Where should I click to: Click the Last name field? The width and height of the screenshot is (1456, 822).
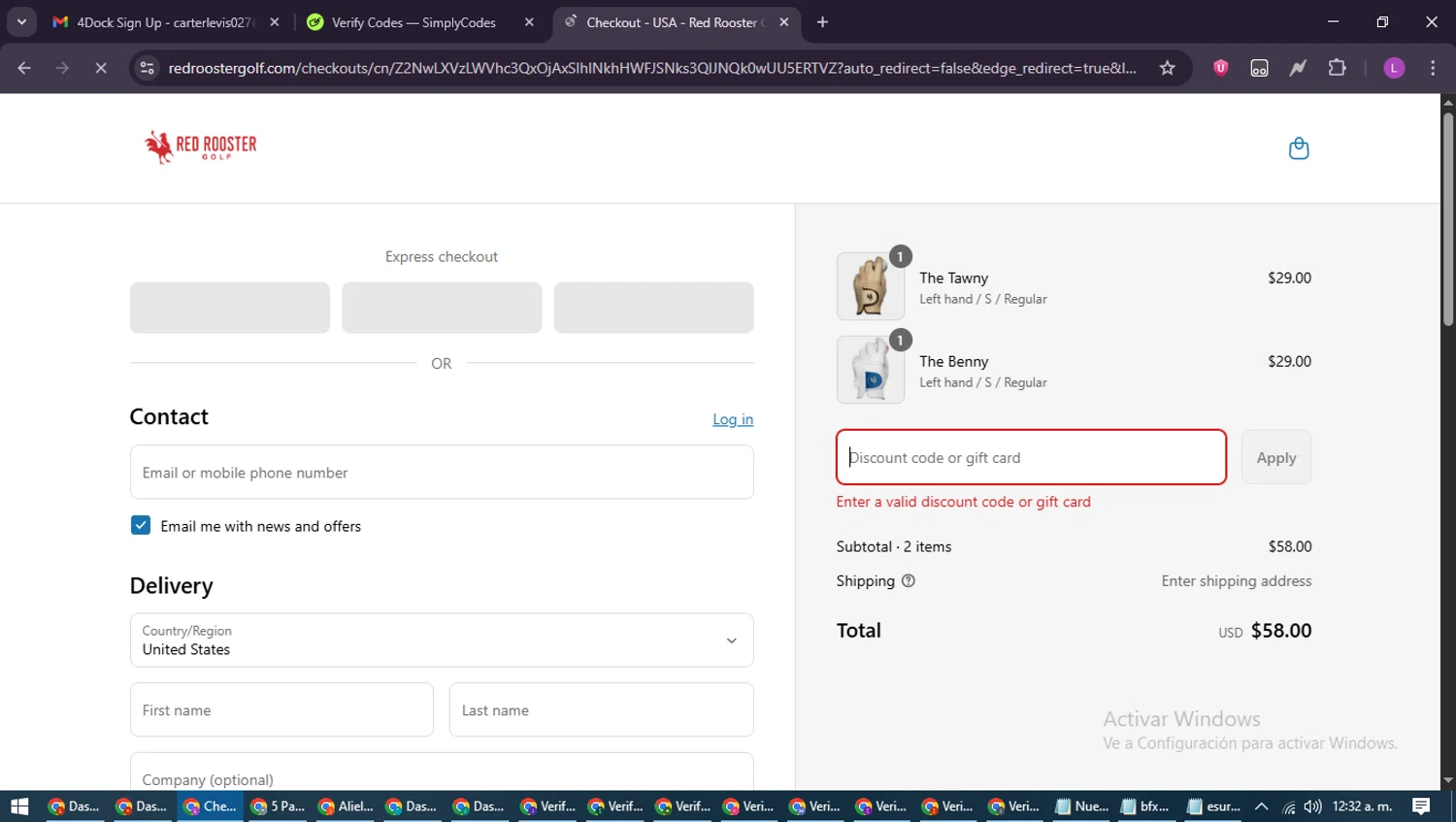pos(601,710)
